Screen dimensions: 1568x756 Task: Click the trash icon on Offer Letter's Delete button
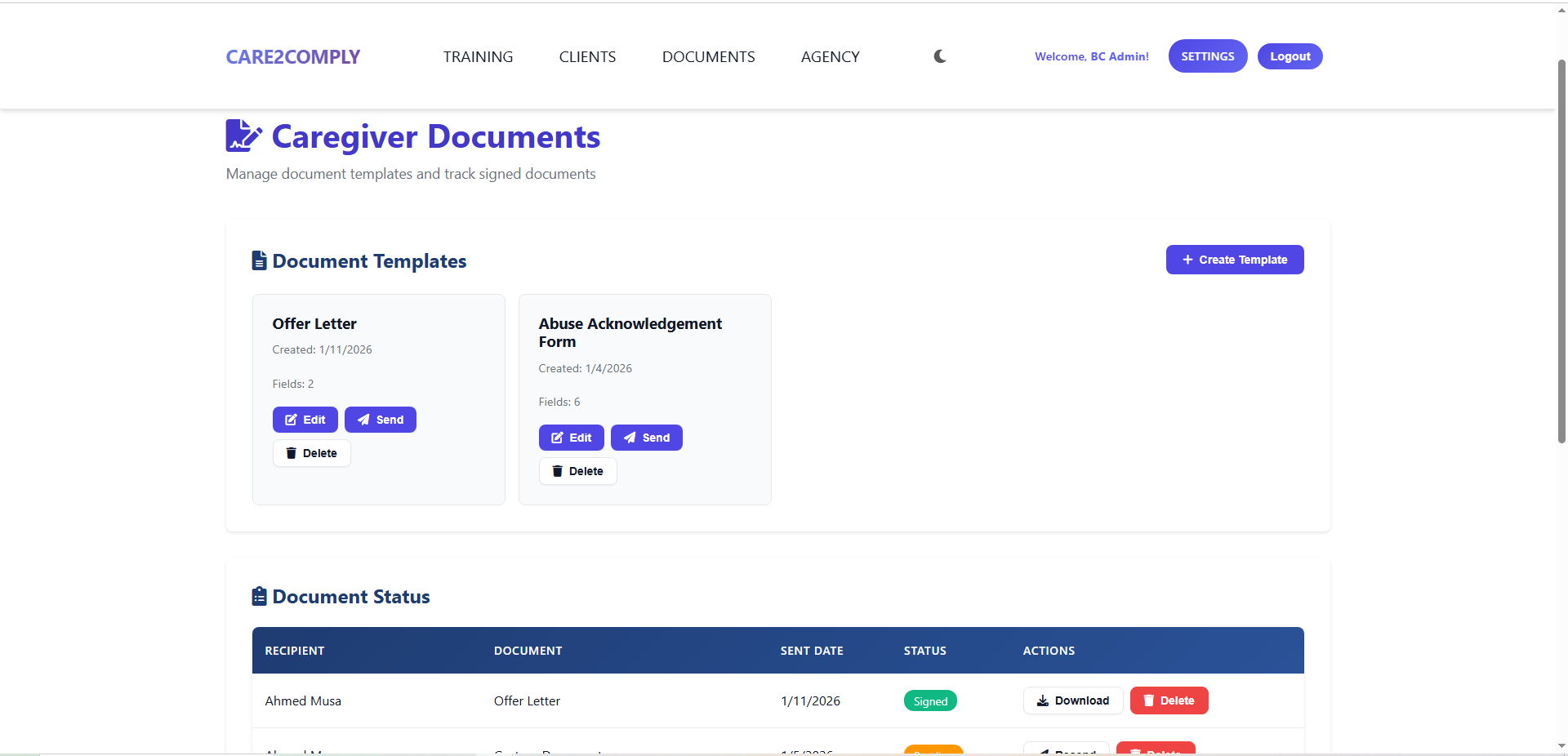(x=292, y=453)
